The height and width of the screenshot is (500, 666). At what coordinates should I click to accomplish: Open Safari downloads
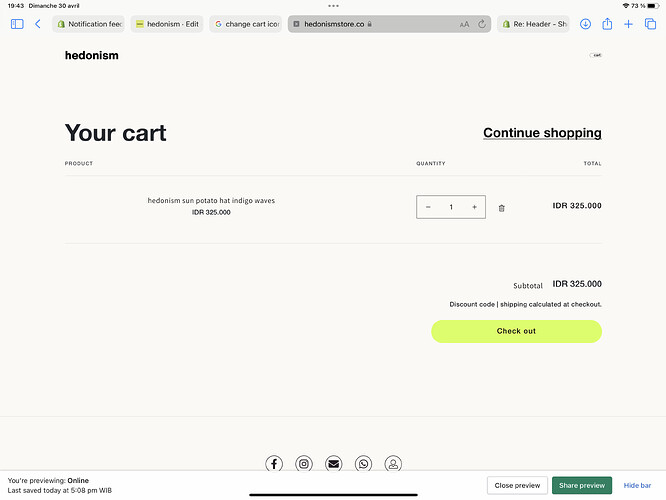585,24
